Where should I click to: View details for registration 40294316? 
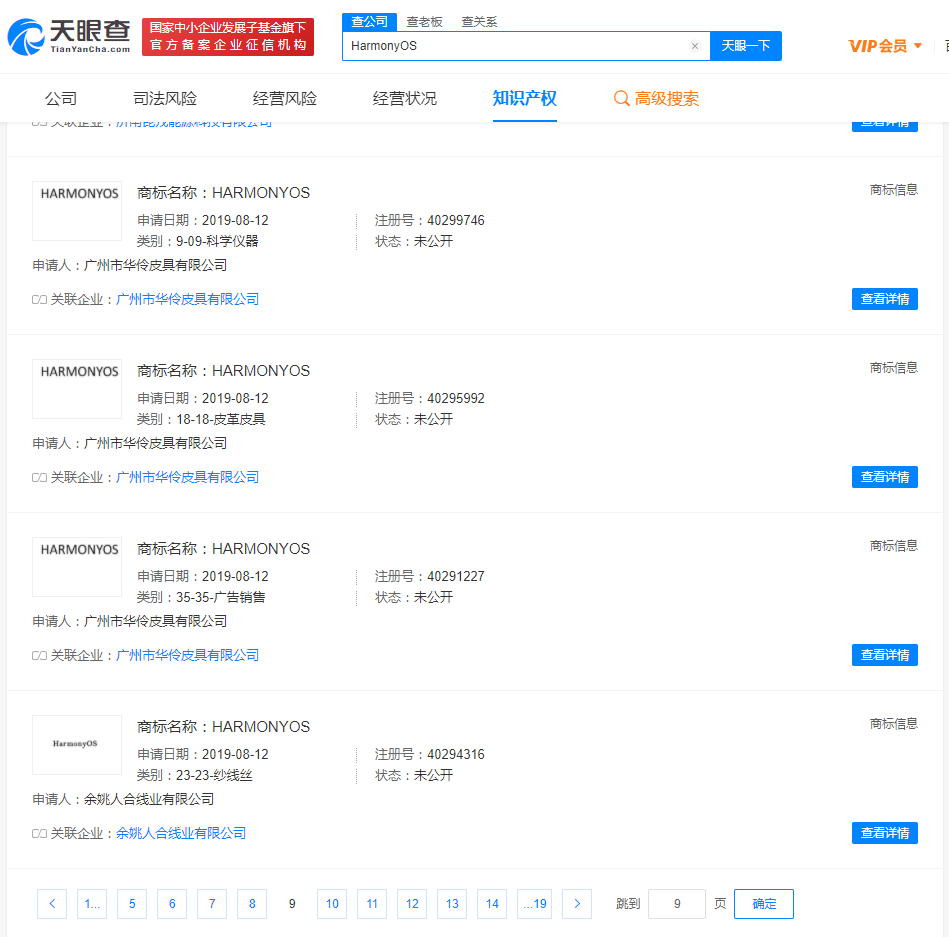point(884,833)
